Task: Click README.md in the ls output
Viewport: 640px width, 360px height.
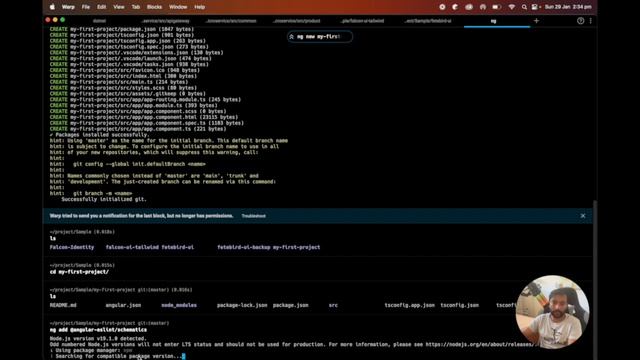Action: 63,305
